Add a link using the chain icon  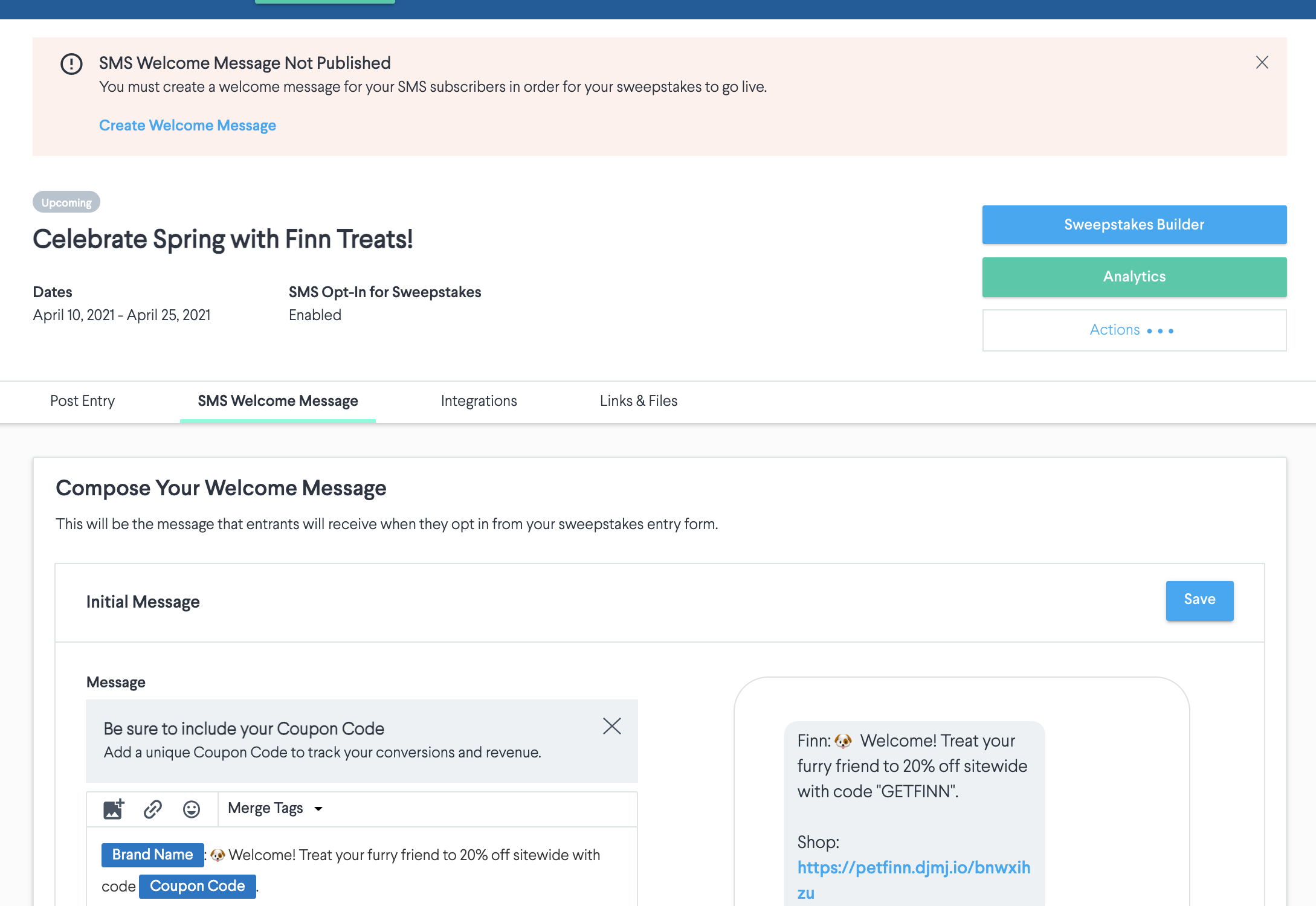[x=153, y=809]
